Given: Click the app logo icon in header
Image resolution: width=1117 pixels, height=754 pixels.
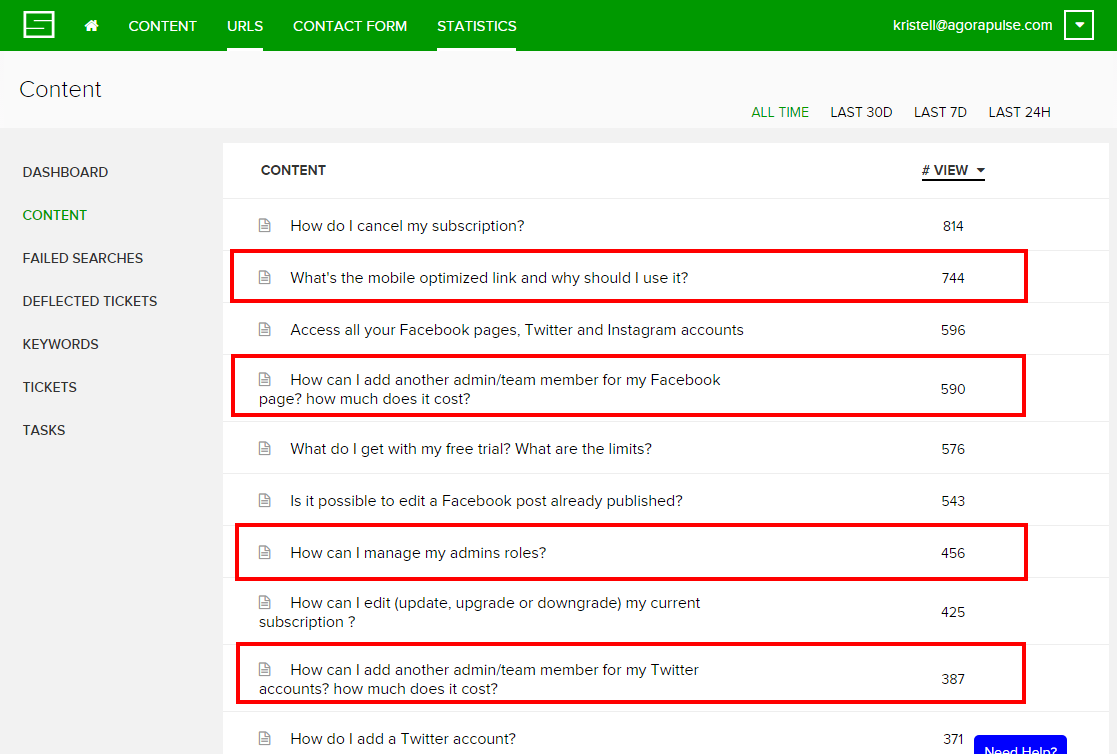Looking at the screenshot, I should (x=38, y=25).
